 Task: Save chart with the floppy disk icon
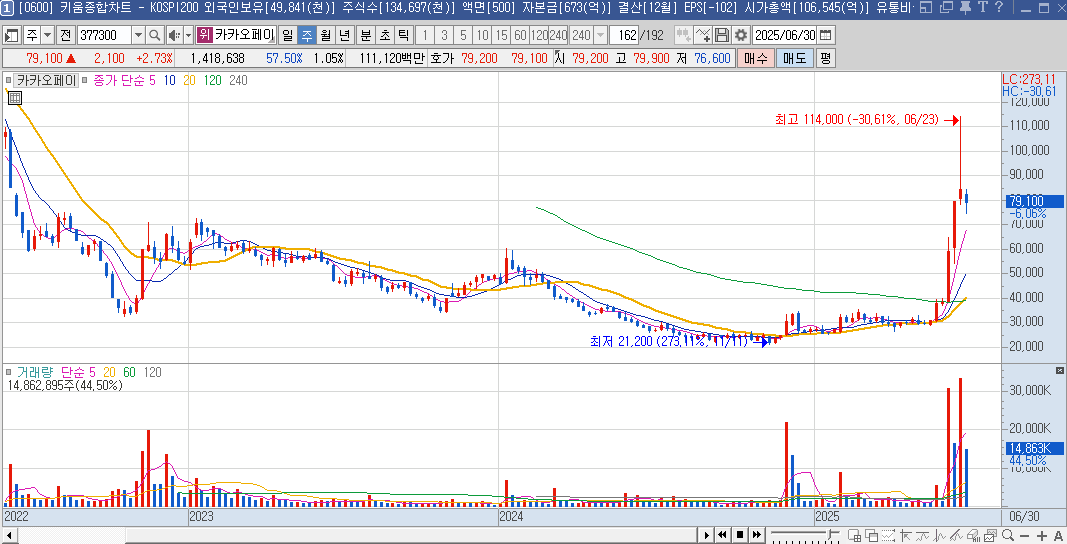tap(722, 35)
